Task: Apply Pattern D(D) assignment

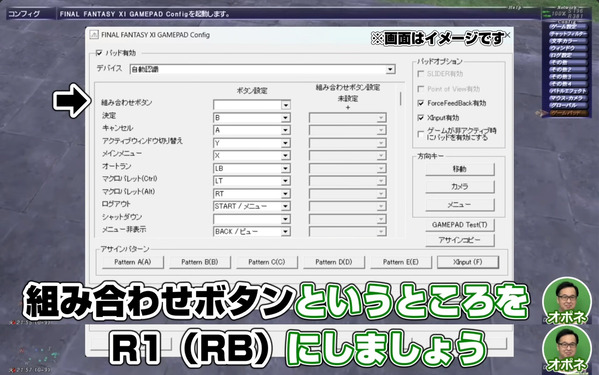Action: (334, 262)
